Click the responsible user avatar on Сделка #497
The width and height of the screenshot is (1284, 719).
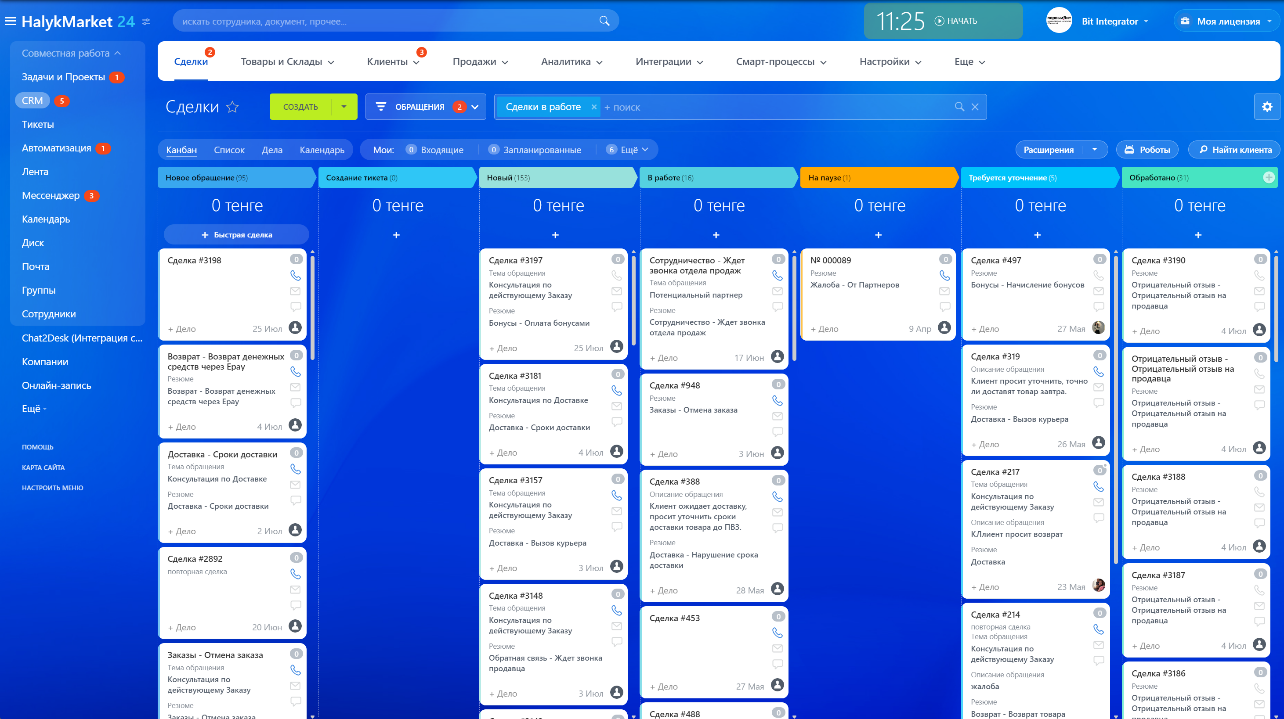click(1098, 328)
